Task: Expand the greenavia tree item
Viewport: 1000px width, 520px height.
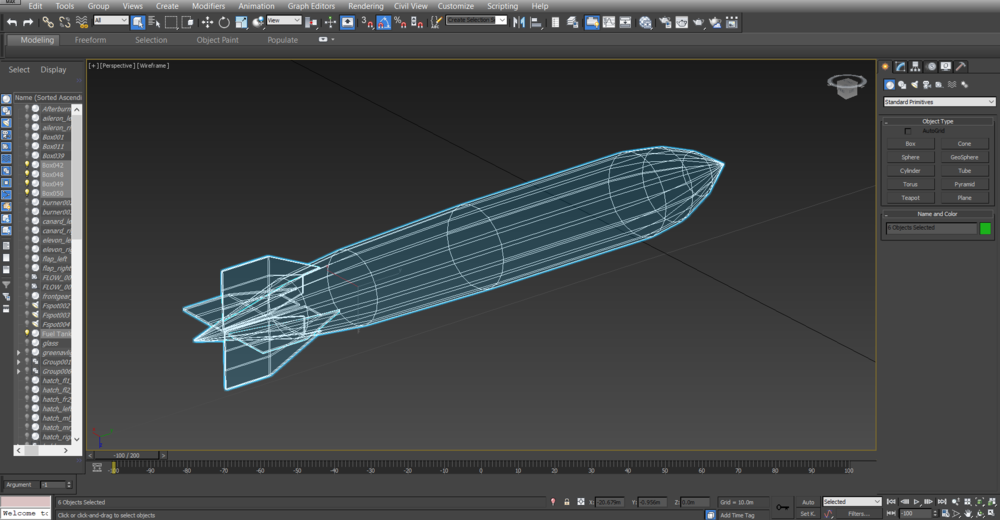Action: [x=18, y=353]
